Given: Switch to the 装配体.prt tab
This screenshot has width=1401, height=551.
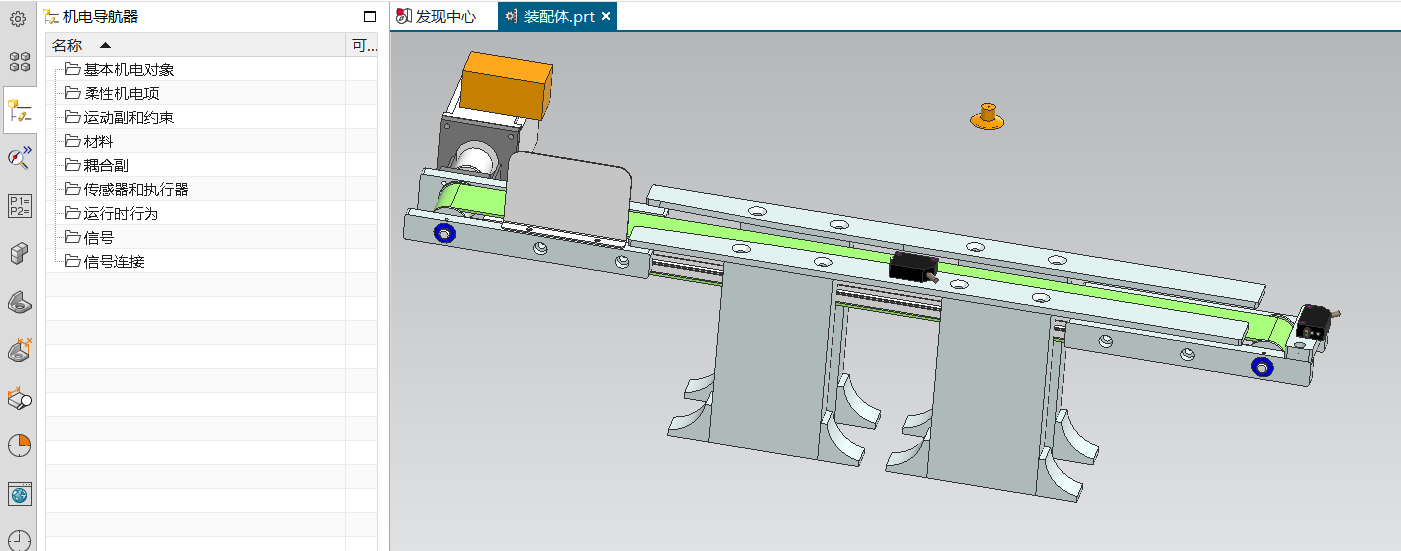Looking at the screenshot, I should [x=558, y=17].
